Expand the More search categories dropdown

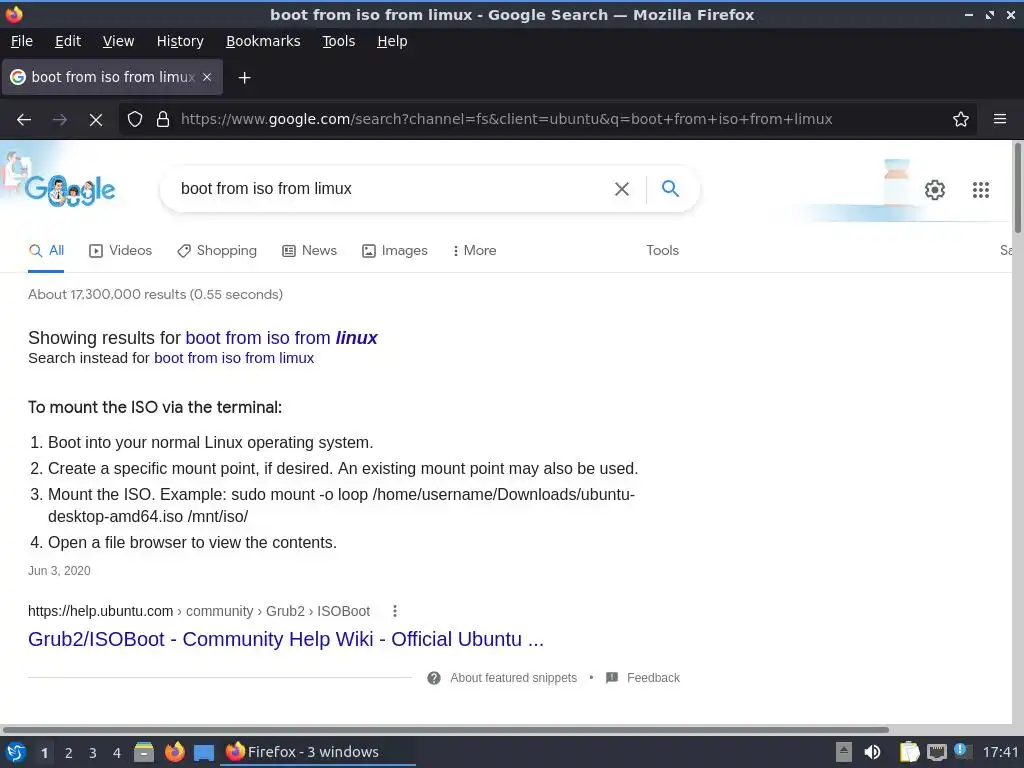click(474, 251)
